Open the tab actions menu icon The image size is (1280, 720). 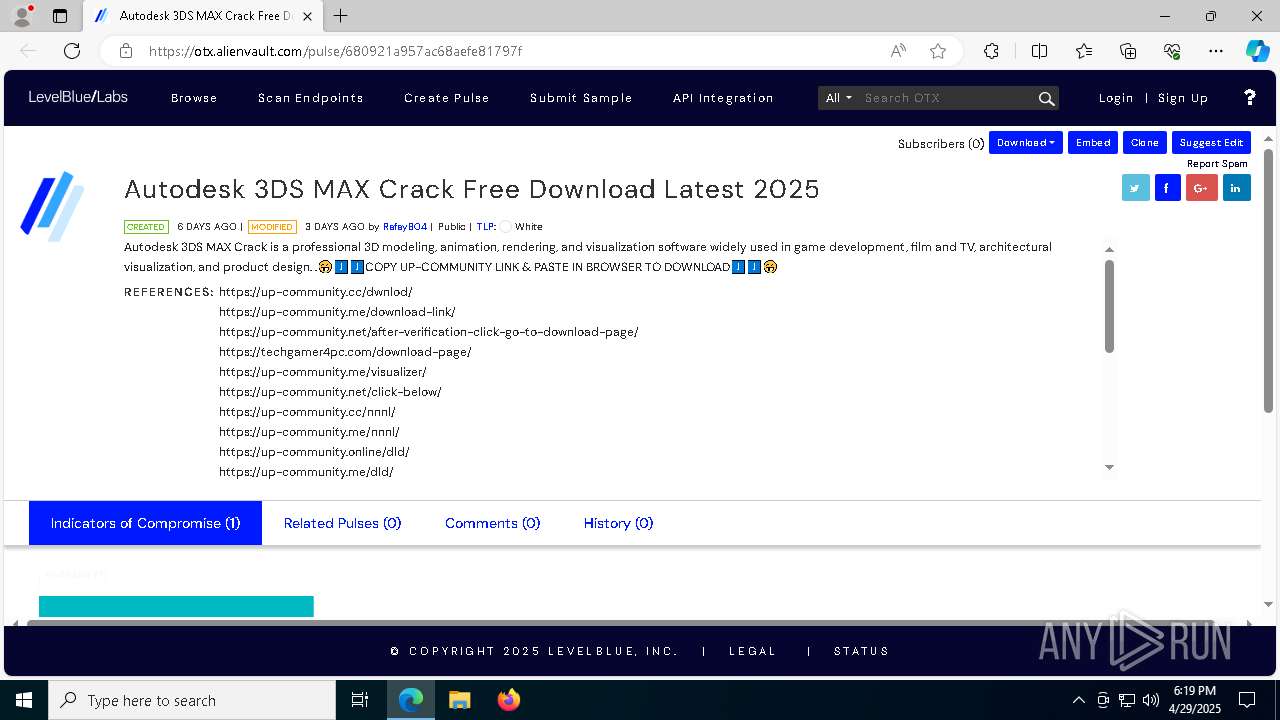[x=60, y=16]
